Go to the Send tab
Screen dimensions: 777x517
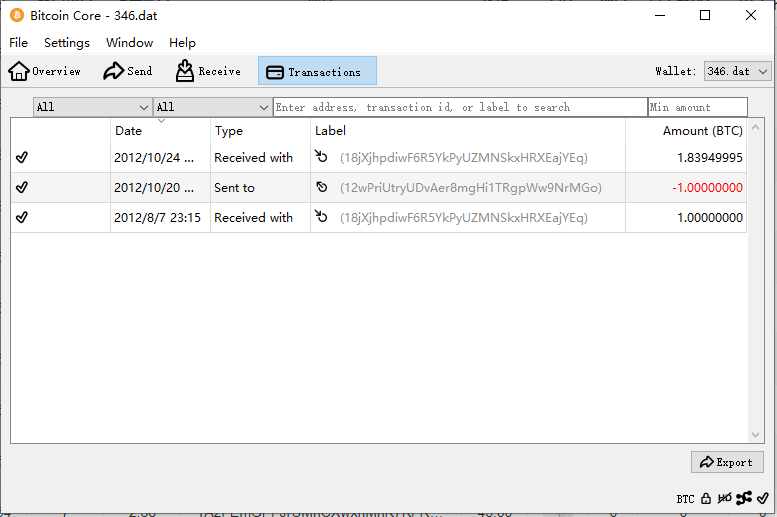coord(128,71)
